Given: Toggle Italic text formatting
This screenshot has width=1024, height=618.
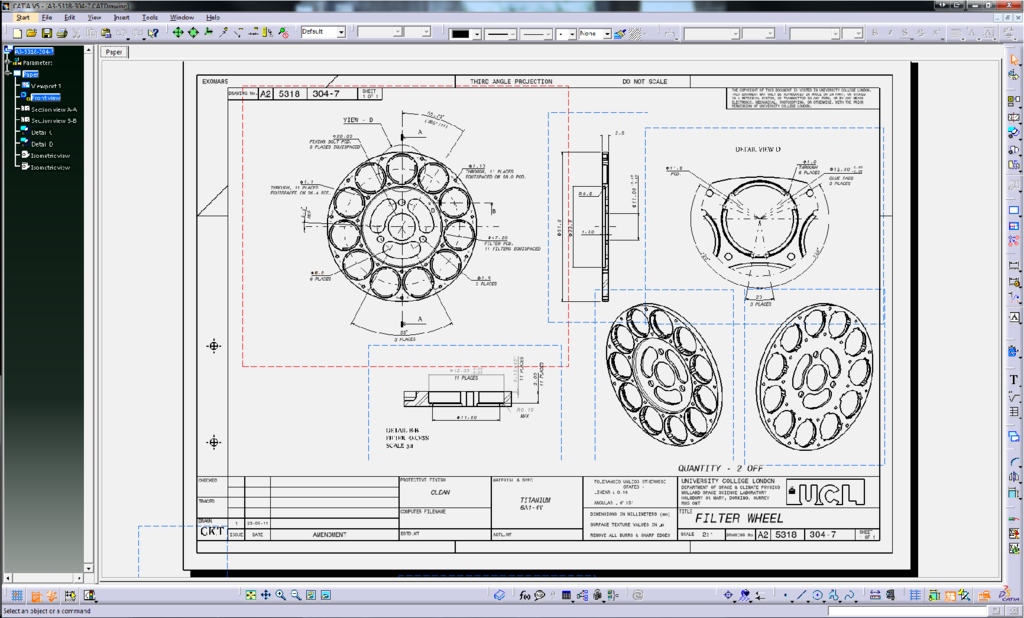Looking at the screenshot, I should 889,33.
